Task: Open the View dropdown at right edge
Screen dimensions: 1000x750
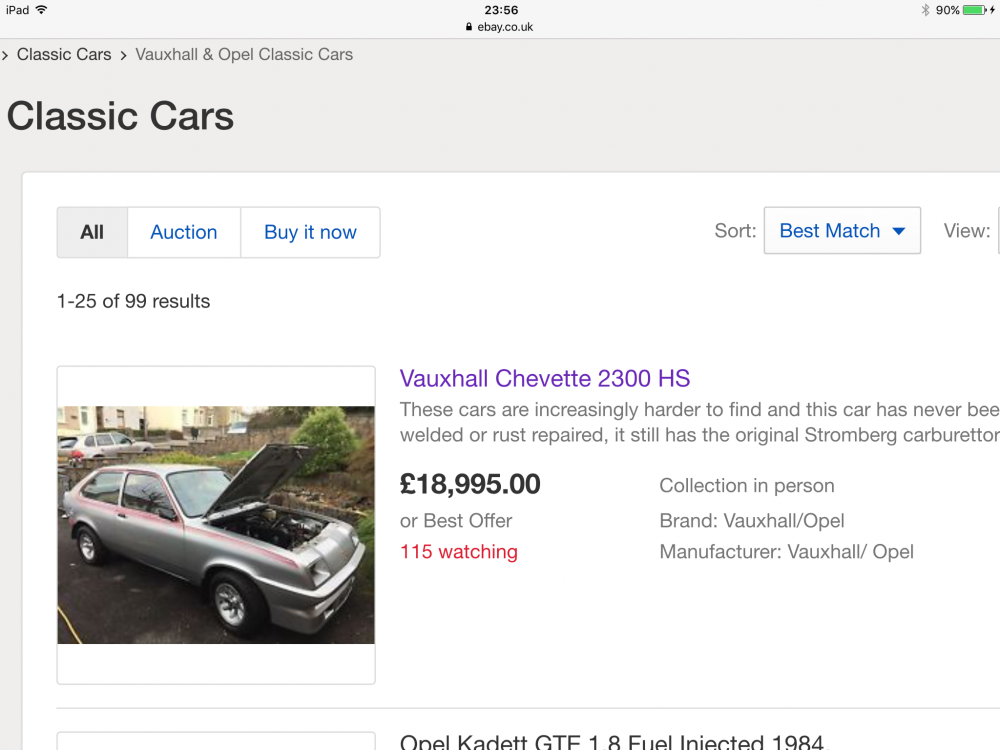Action: pyautogui.click(x=999, y=230)
